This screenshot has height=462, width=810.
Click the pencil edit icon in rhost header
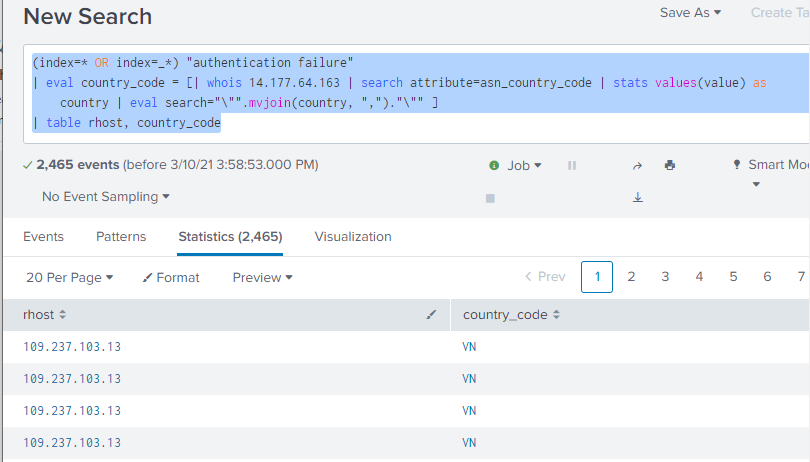431,315
